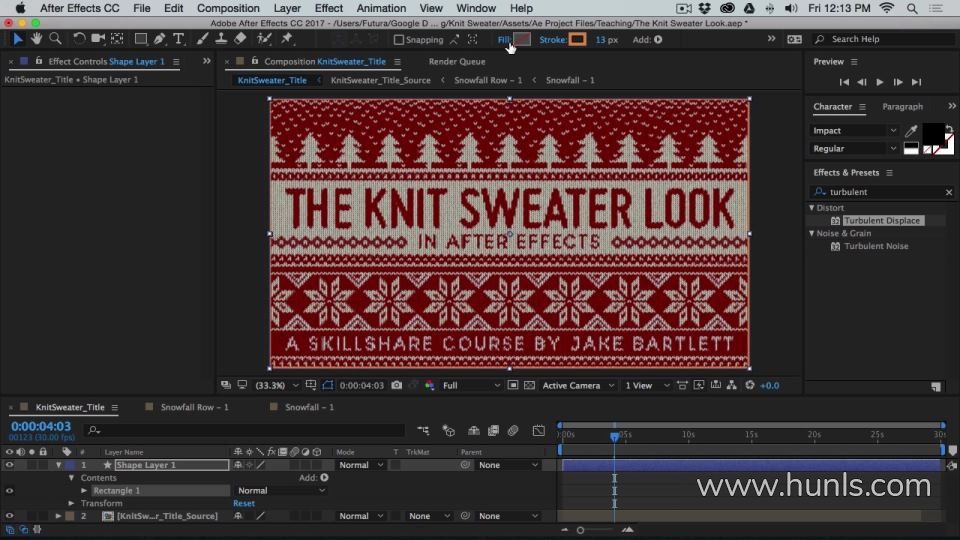This screenshot has height=540, width=960.
Task: Open the Animation menu
Action: coord(381,8)
